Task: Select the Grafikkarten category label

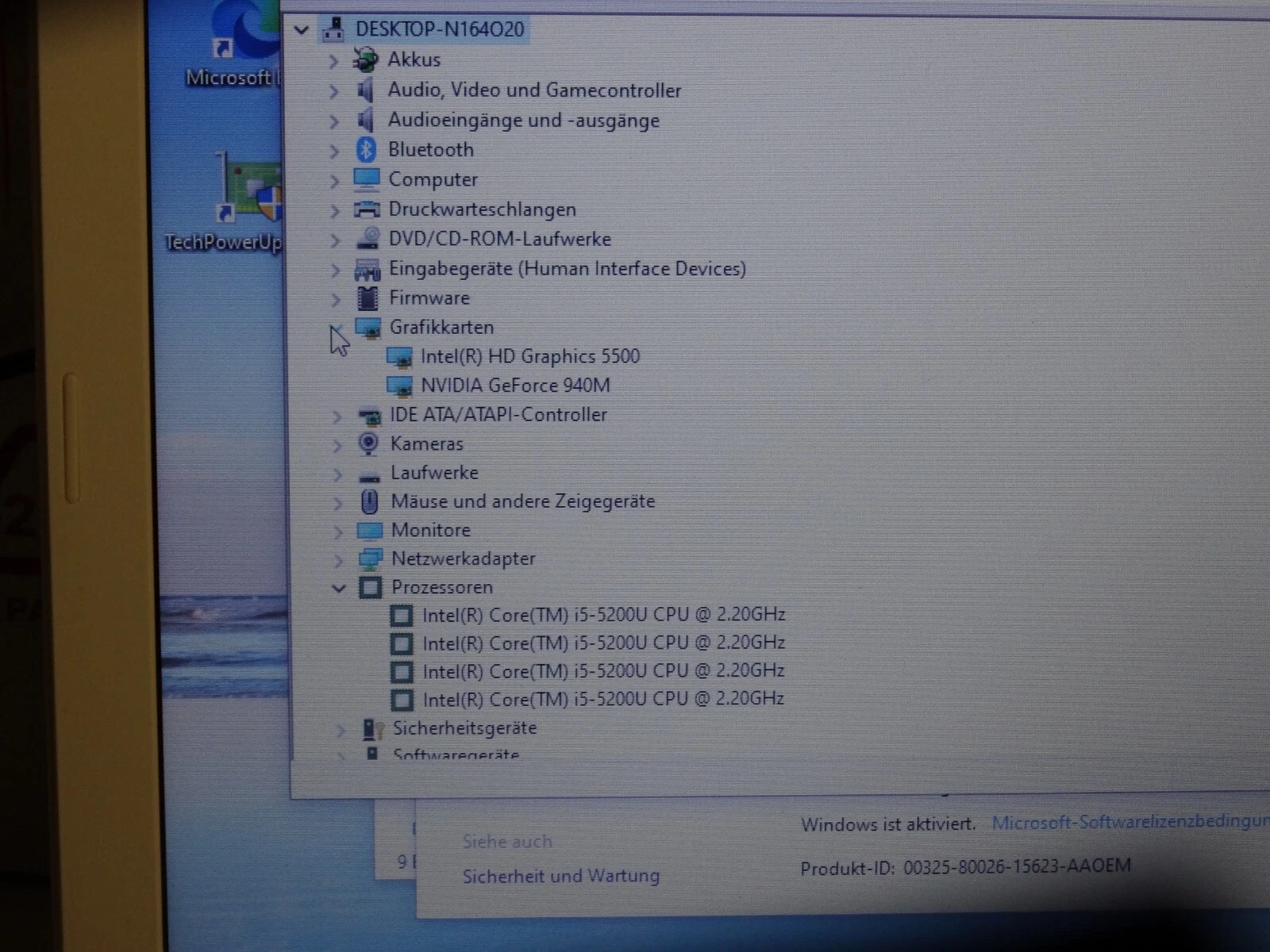Action: click(441, 327)
